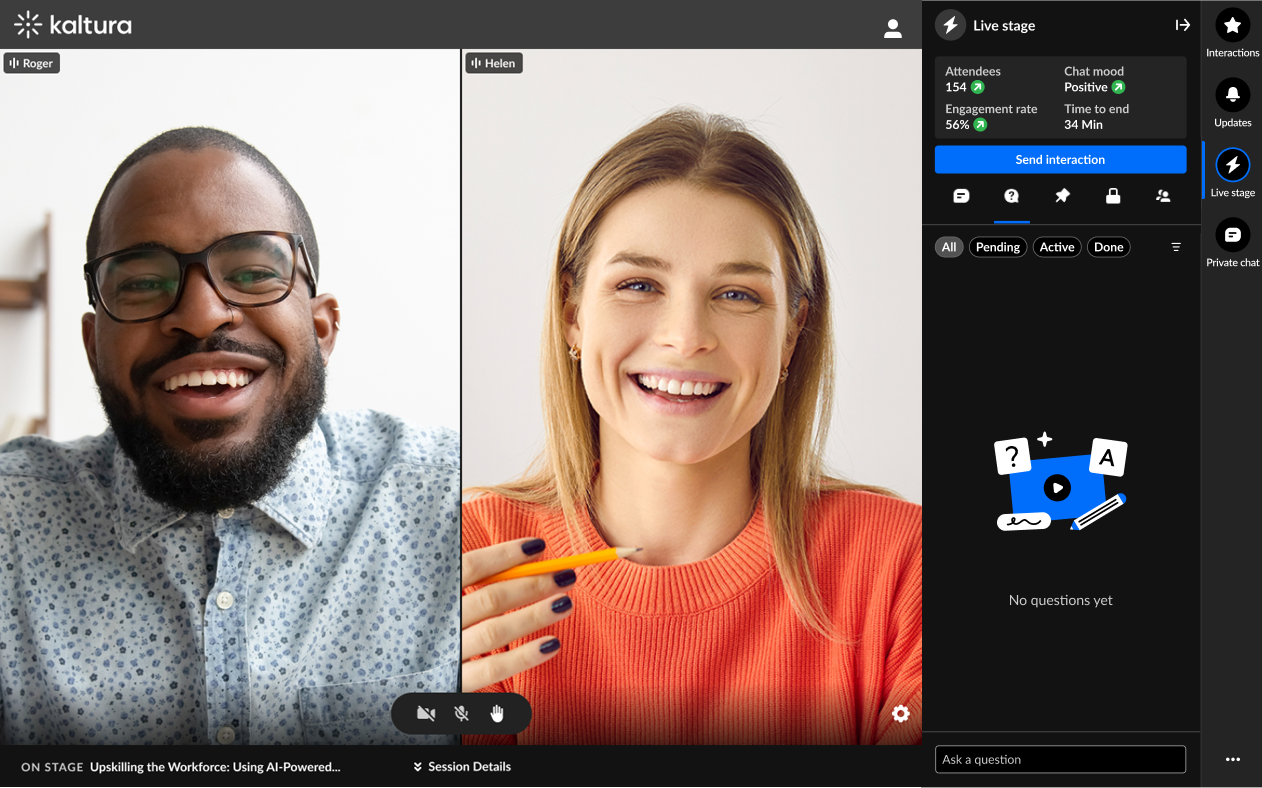The height and width of the screenshot is (788, 1262).
Task: Click the Time to end 34 Min value
Action: click(1083, 125)
